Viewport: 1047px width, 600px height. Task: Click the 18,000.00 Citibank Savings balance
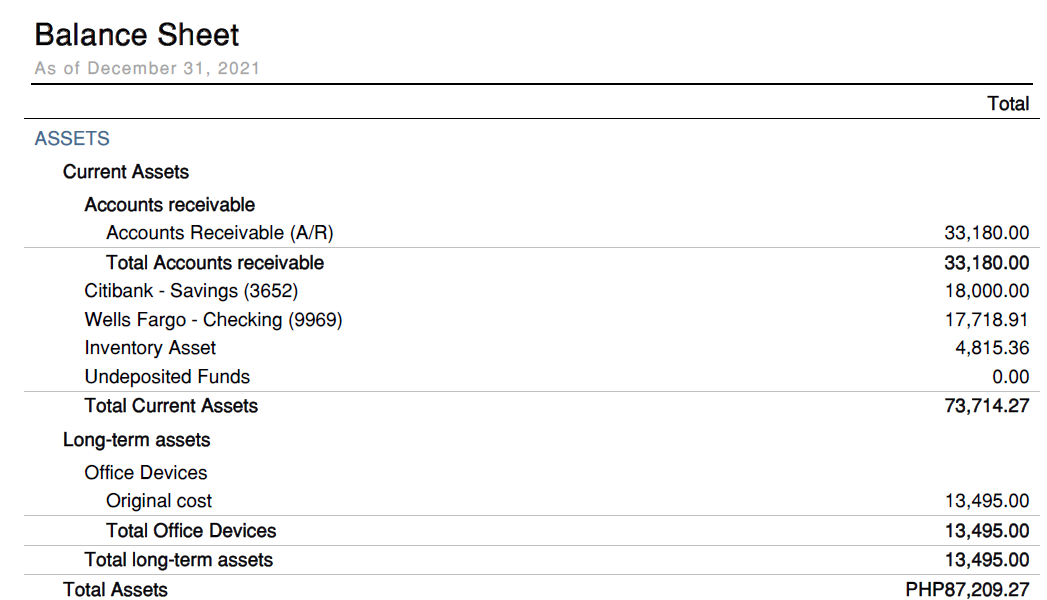tap(986, 291)
